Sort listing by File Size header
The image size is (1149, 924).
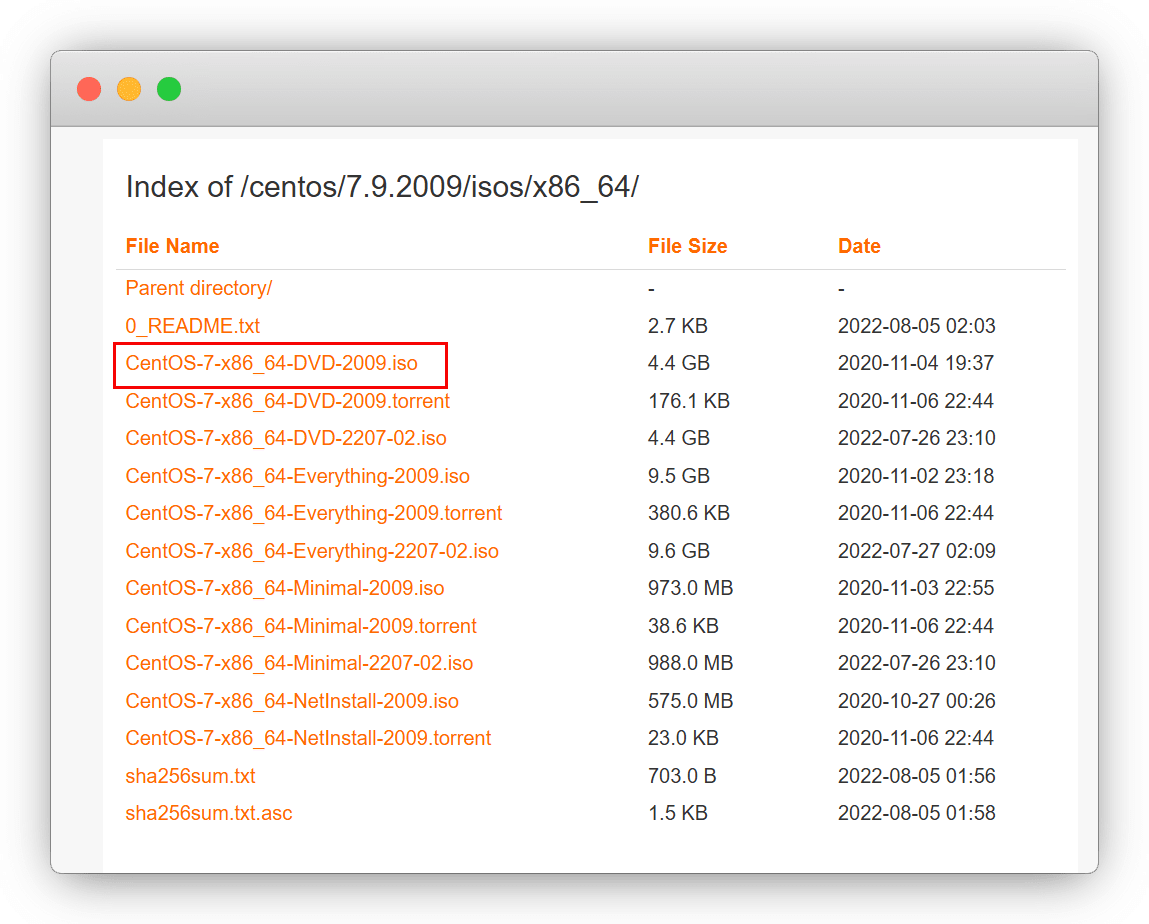(x=687, y=246)
